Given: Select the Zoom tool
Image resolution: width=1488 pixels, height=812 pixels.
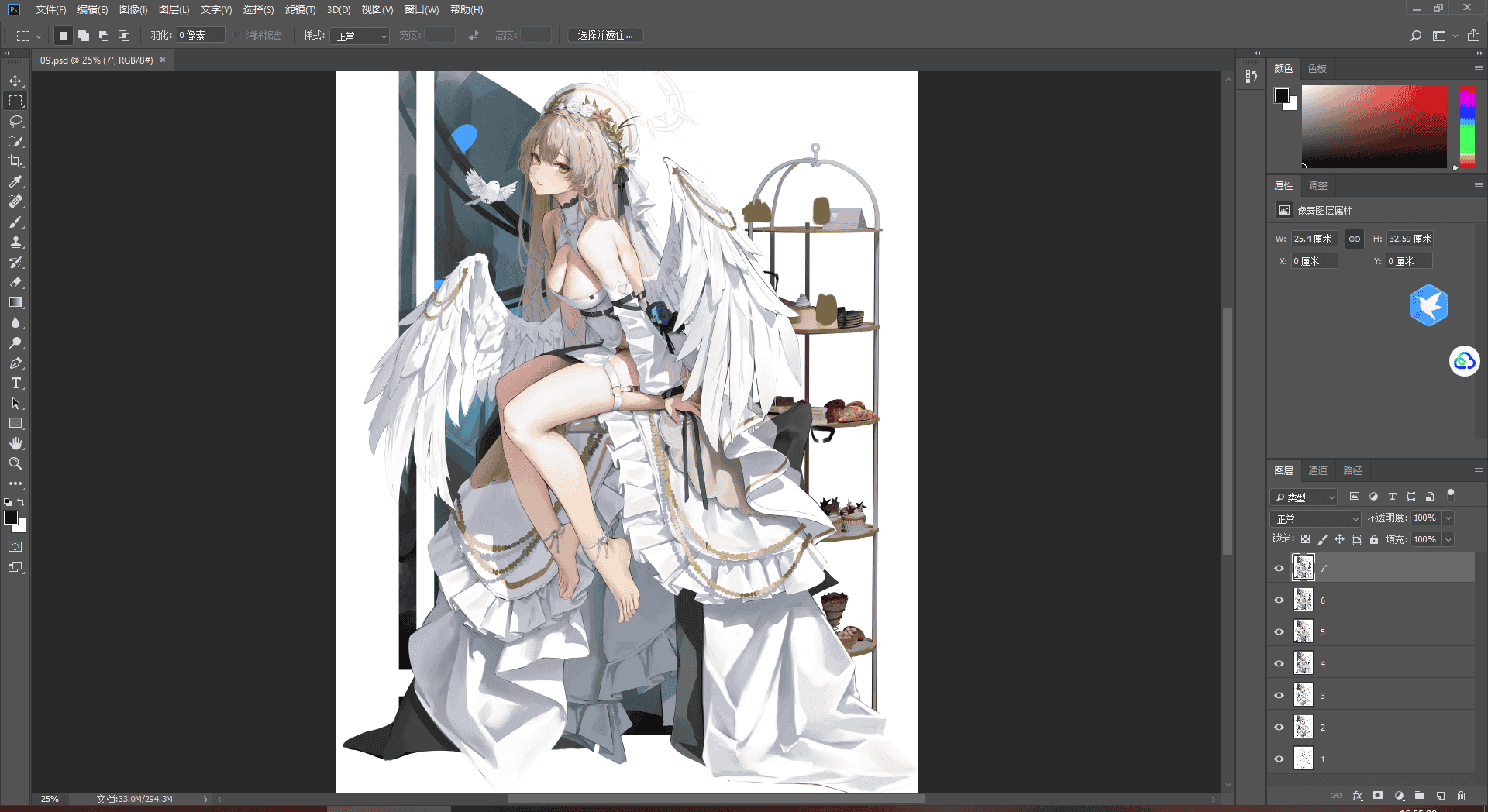Looking at the screenshot, I should click(x=15, y=463).
